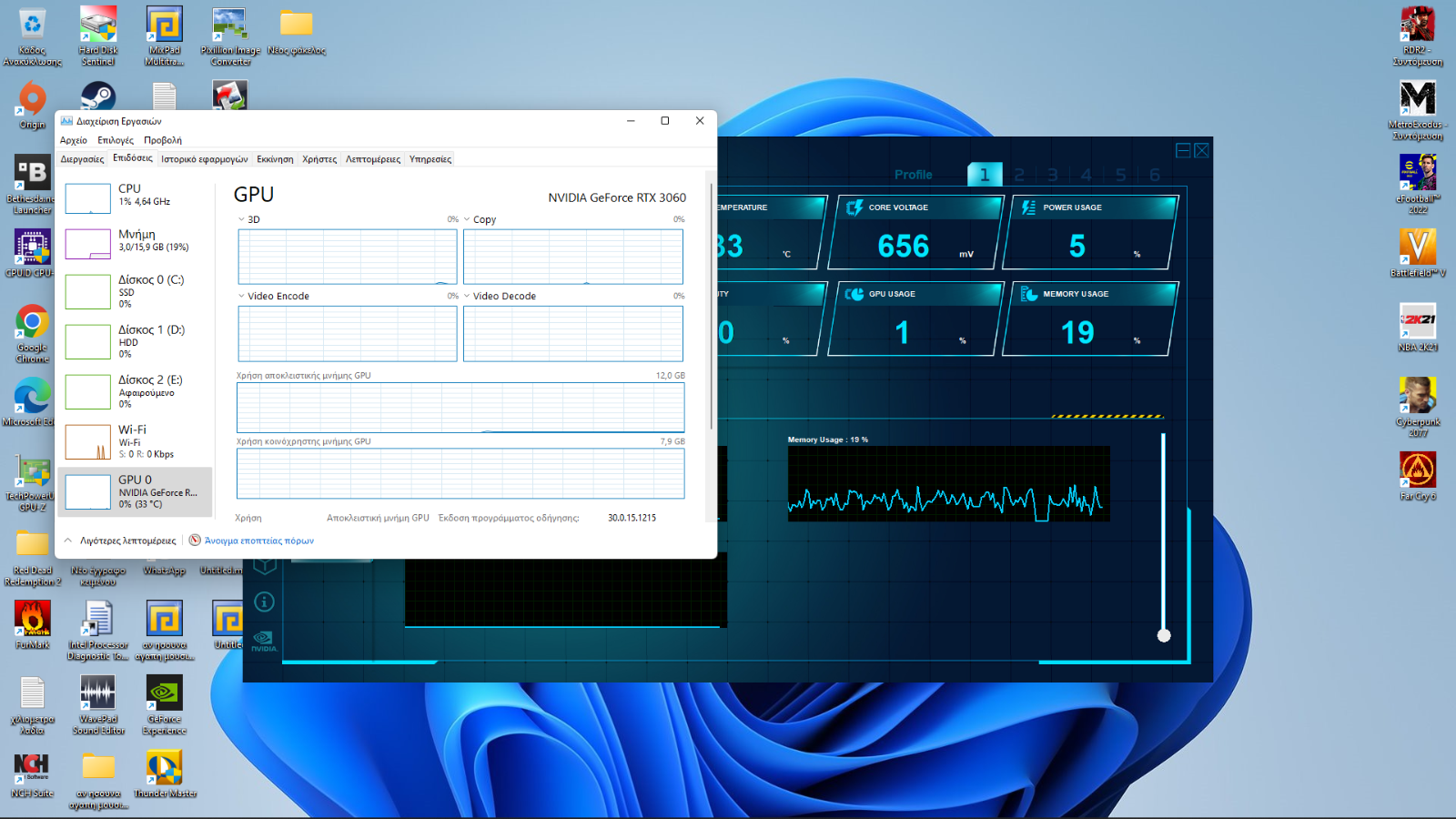Open the Task Manager Προβολή menu
Image resolution: width=1456 pixels, height=819 pixels.
tap(163, 140)
